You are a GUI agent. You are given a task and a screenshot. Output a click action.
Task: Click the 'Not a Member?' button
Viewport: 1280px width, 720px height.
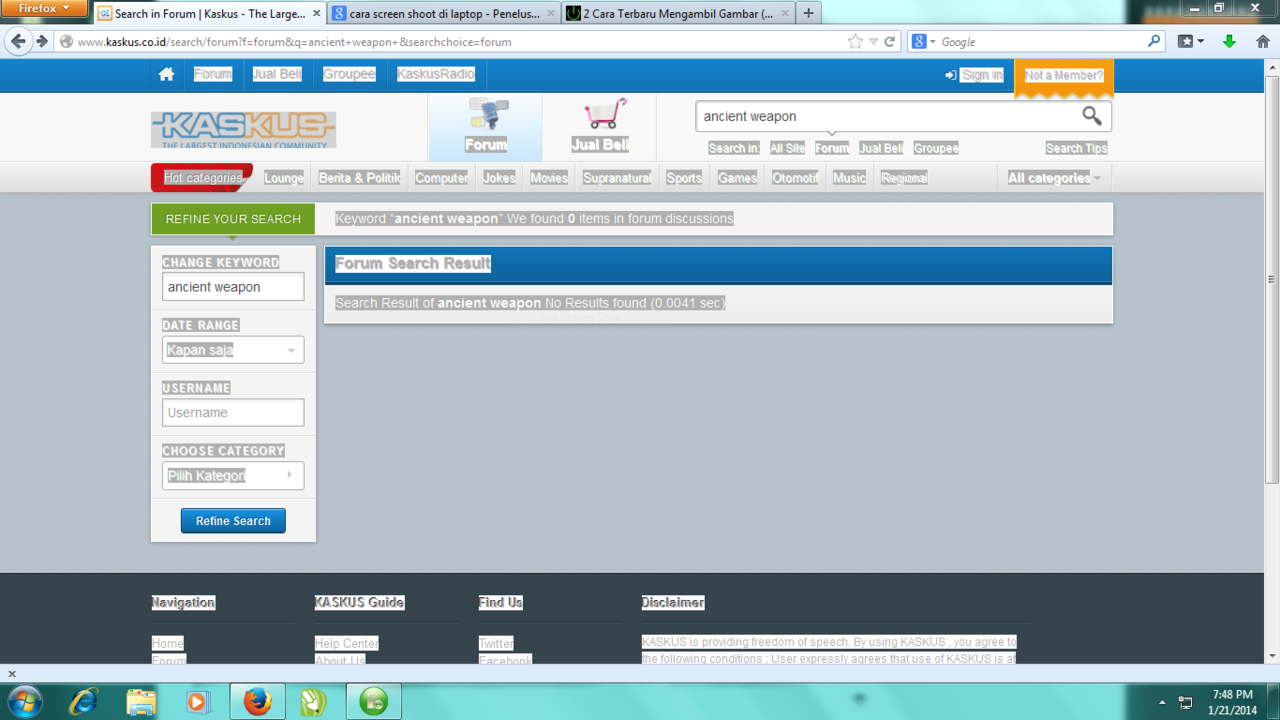(x=1064, y=76)
